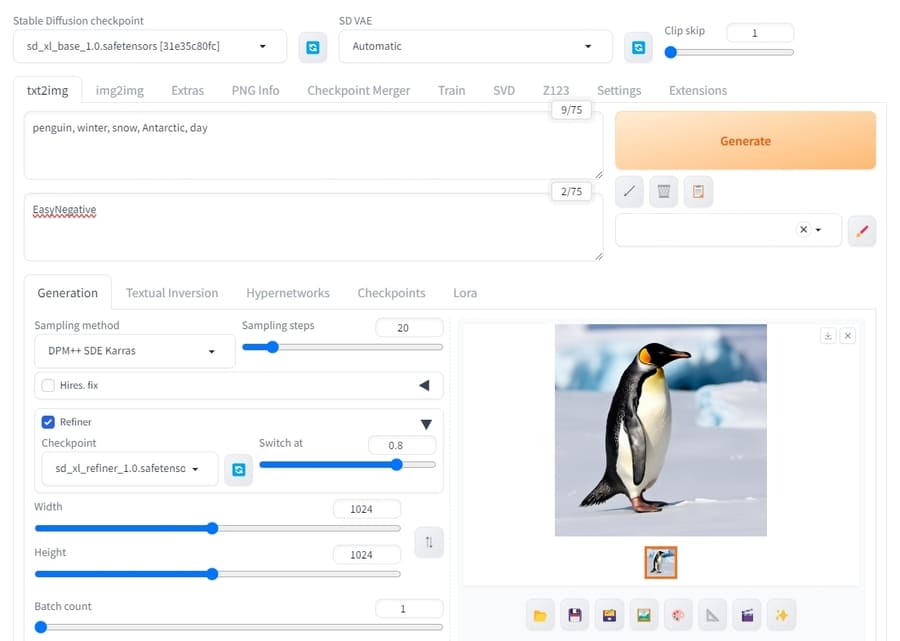
Task: Click into the positive prompt text box
Action: click(x=313, y=146)
